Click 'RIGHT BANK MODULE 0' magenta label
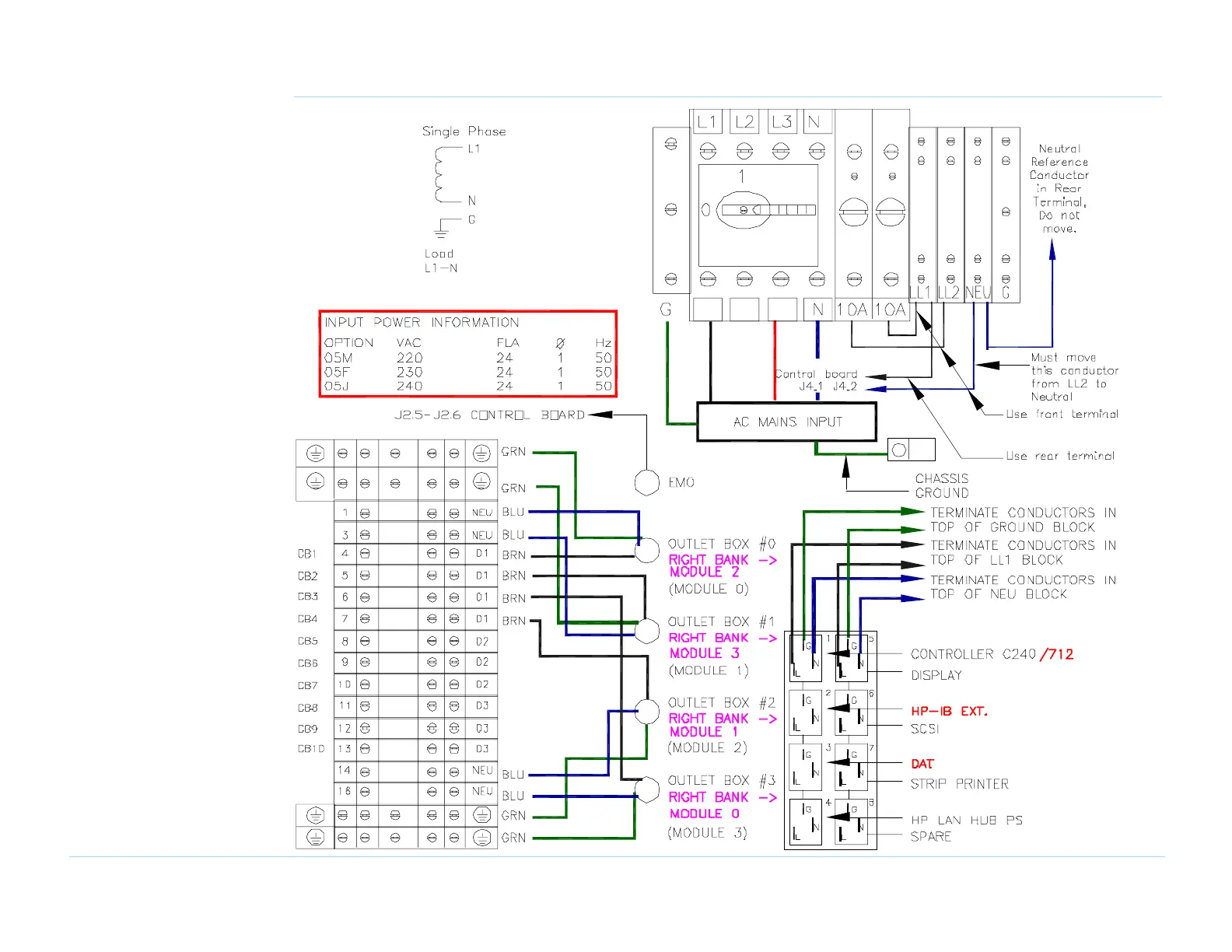 [723, 805]
